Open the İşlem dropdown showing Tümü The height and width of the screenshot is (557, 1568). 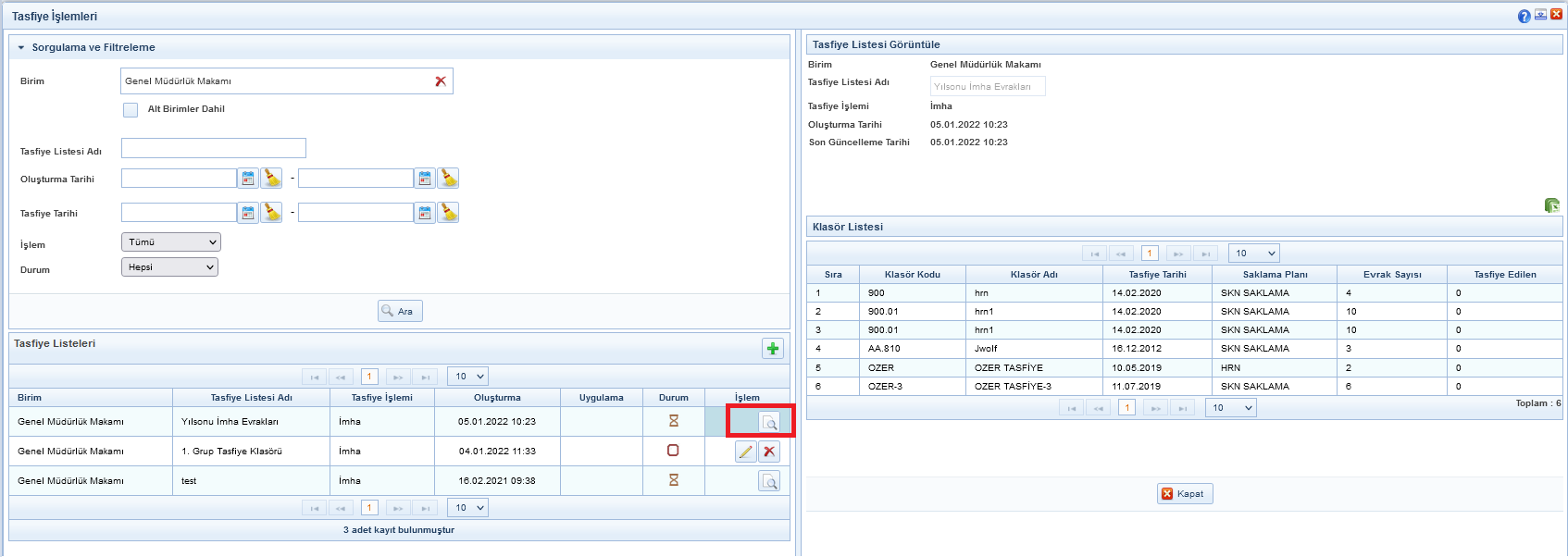click(x=171, y=242)
